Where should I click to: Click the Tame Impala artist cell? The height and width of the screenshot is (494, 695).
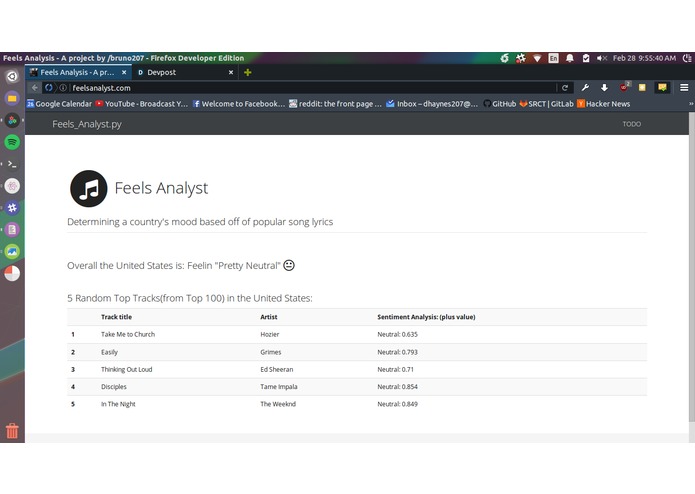click(279, 387)
